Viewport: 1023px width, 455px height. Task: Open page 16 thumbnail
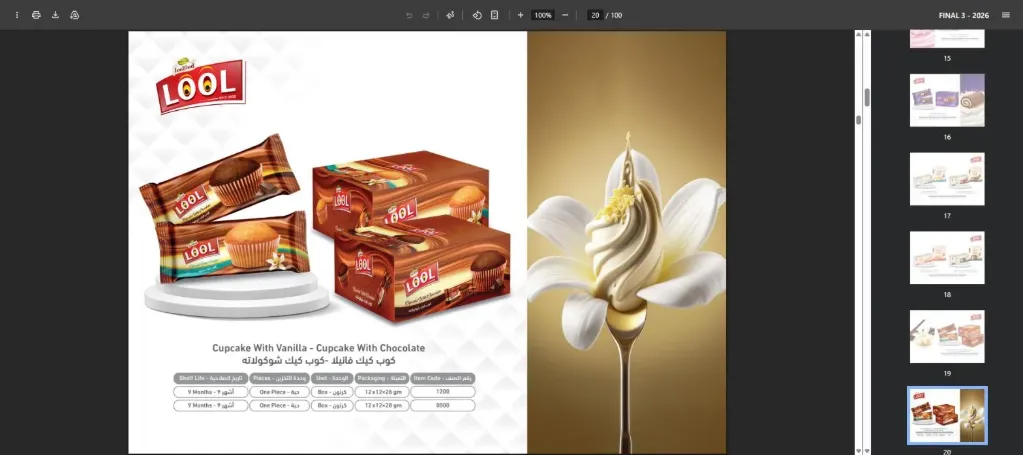tap(947, 100)
